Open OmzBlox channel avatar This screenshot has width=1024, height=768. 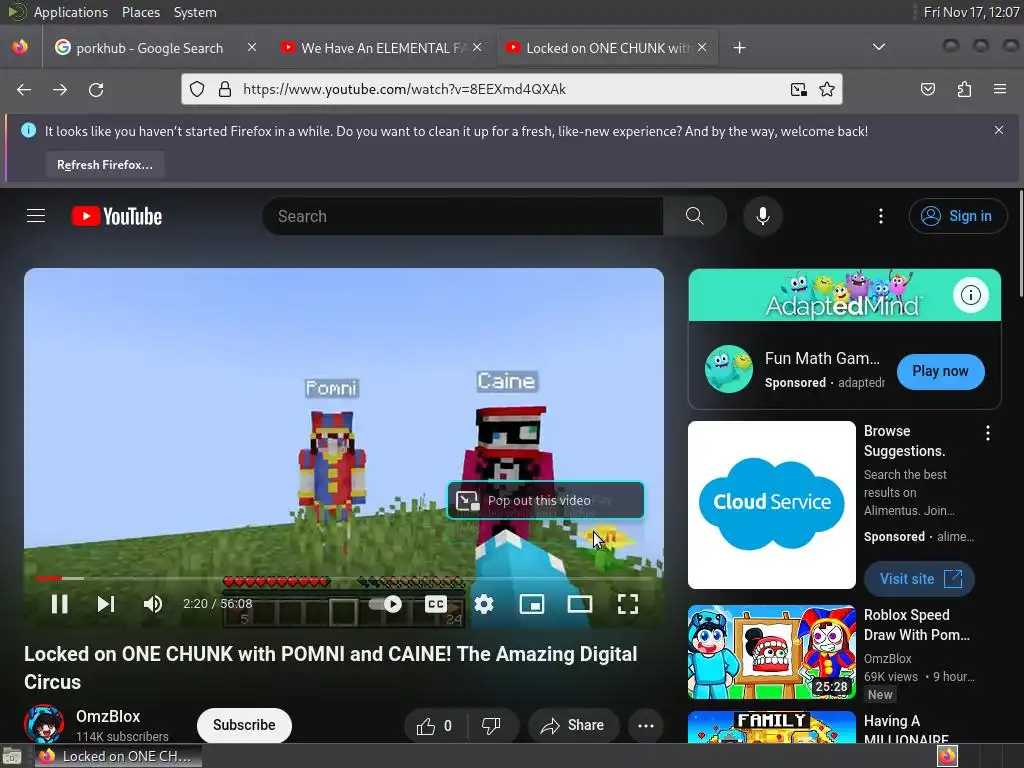44,724
